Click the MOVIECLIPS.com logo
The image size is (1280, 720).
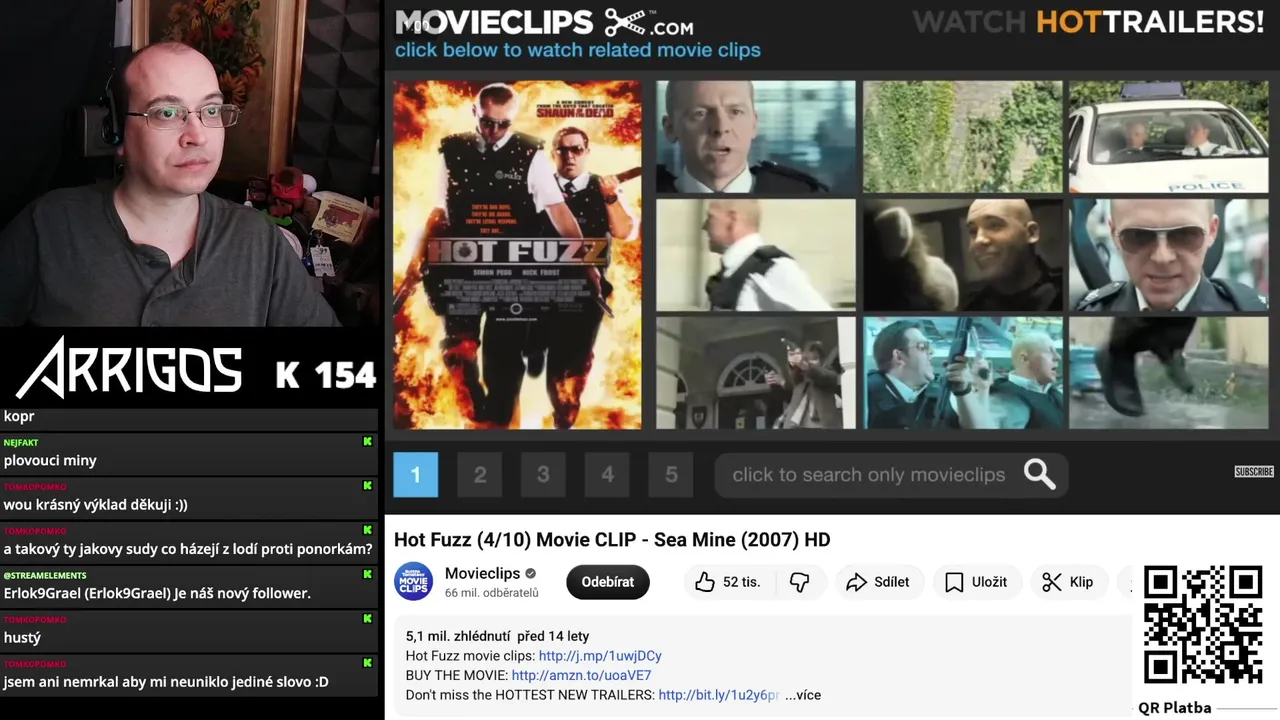point(545,22)
